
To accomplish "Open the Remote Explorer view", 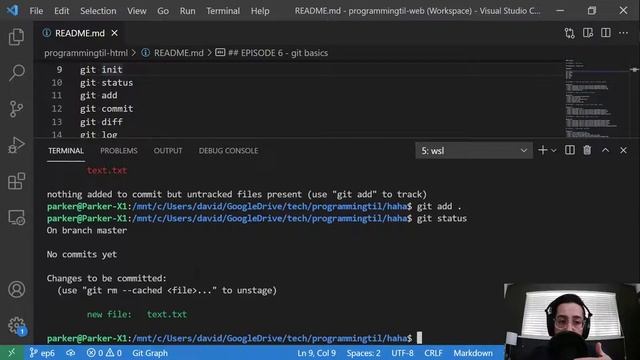I will pyautogui.click(x=16, y=217).
